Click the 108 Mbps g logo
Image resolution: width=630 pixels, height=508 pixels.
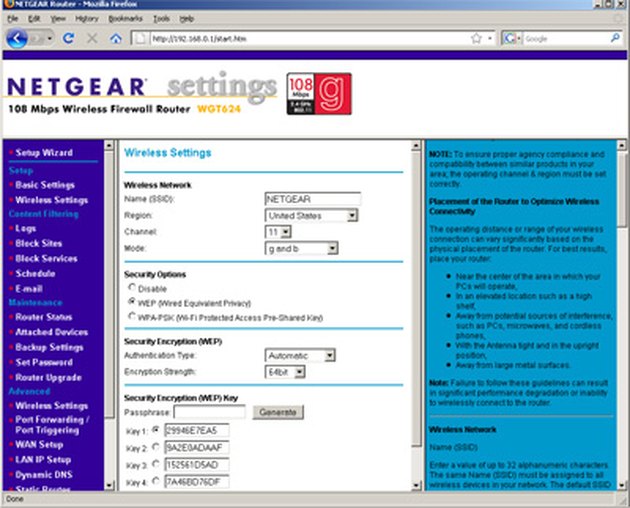[x=319, y=94]
